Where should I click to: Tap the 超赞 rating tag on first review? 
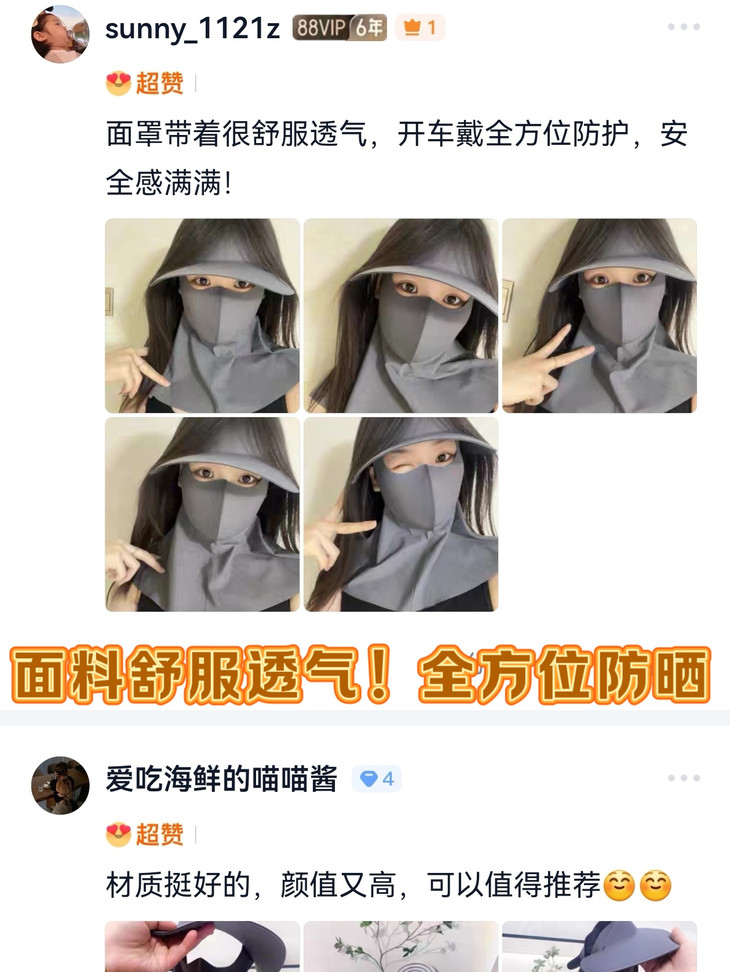(145, 83)
